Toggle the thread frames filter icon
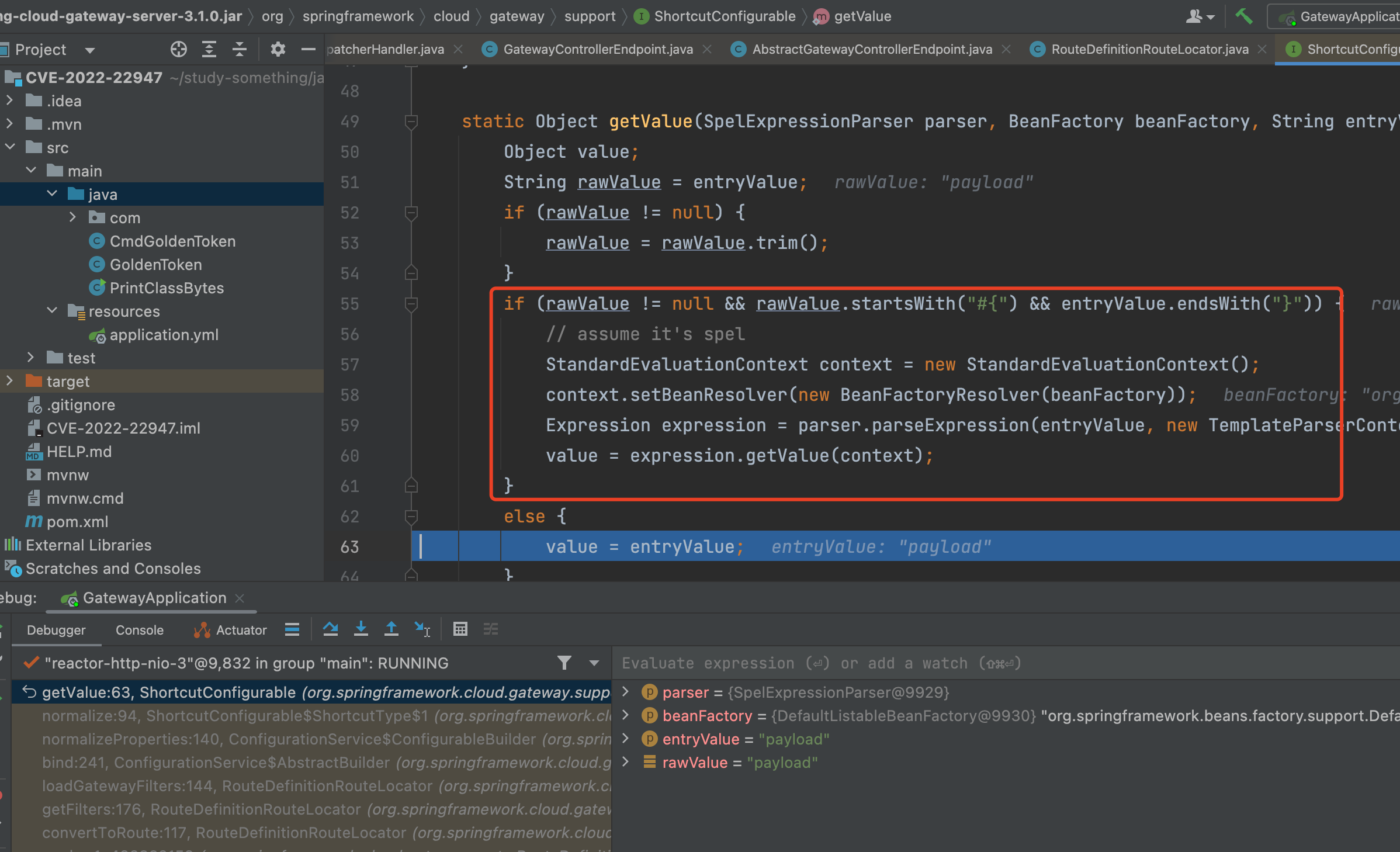 tap(564, 663)
